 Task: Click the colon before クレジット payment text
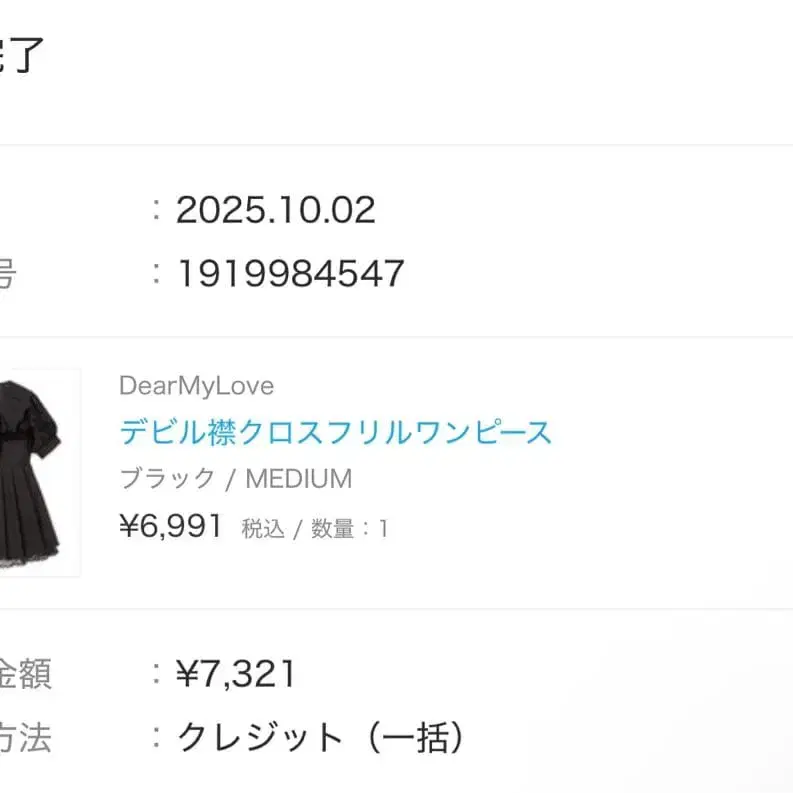tap(156, 738)
